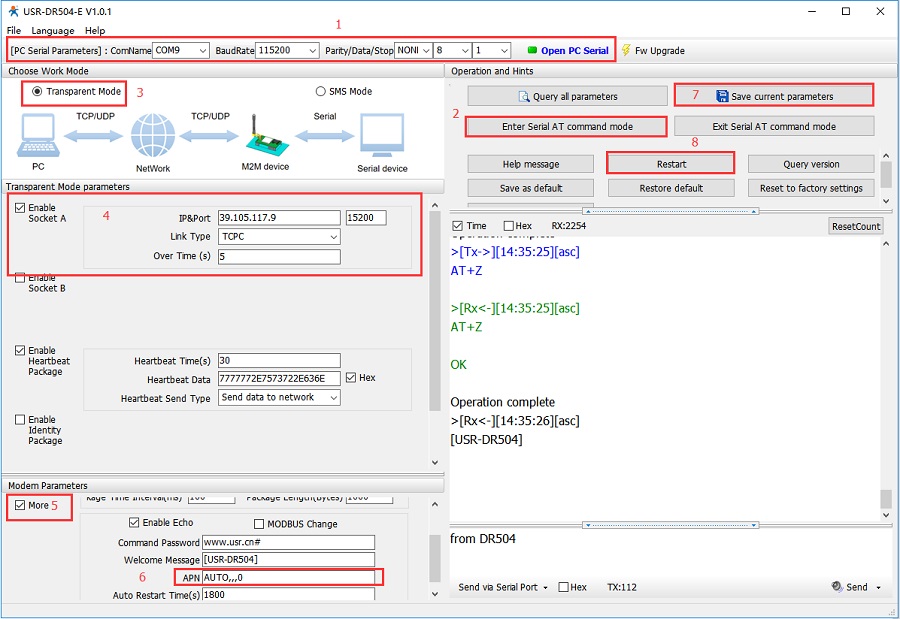Click the Command Password field
Screen dimensions: 900x619
(288, 542)
